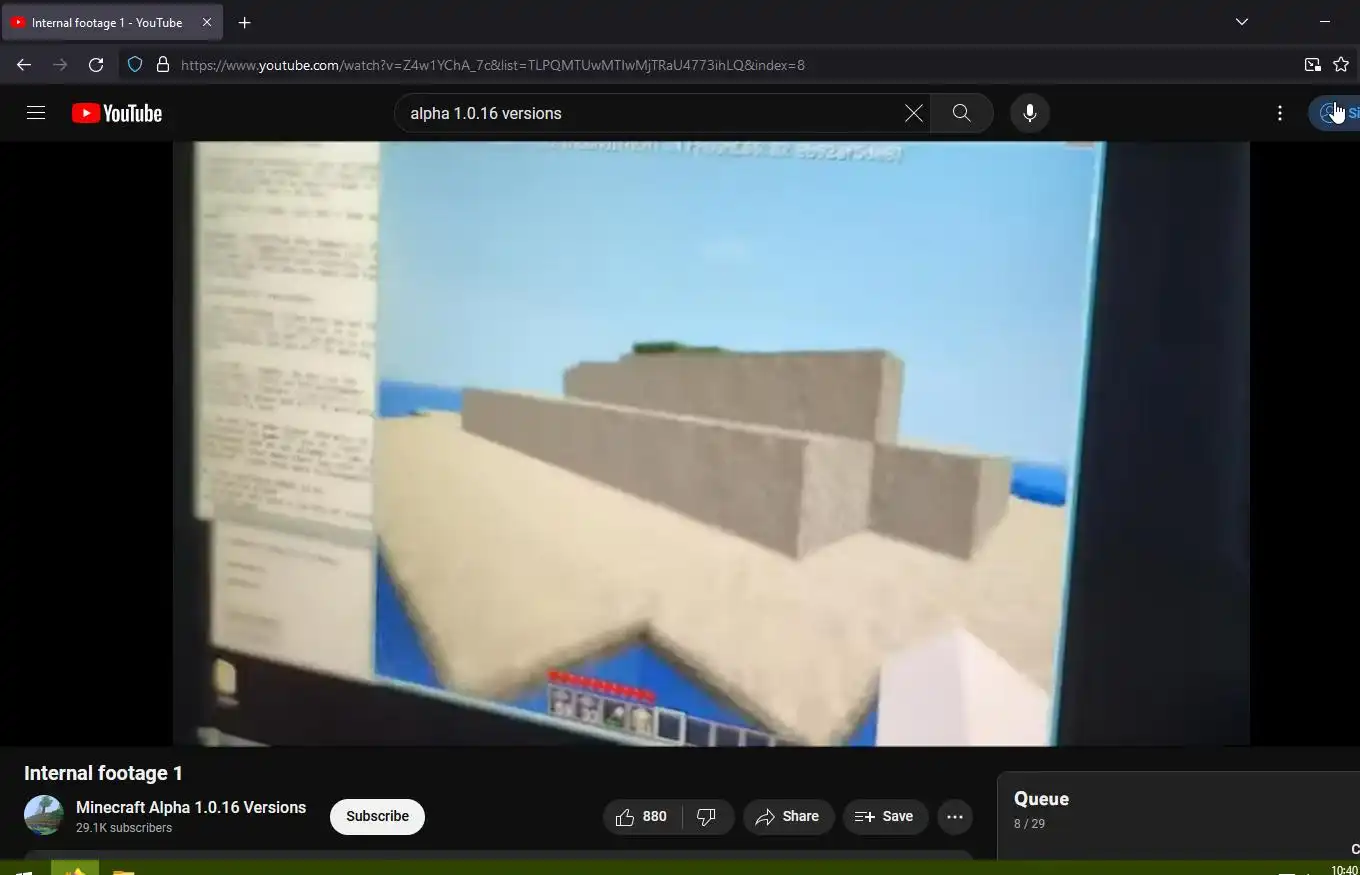Start voice search with the microphone
The width and height of the screenshot is (1360, 875).
pos(1029,113)
